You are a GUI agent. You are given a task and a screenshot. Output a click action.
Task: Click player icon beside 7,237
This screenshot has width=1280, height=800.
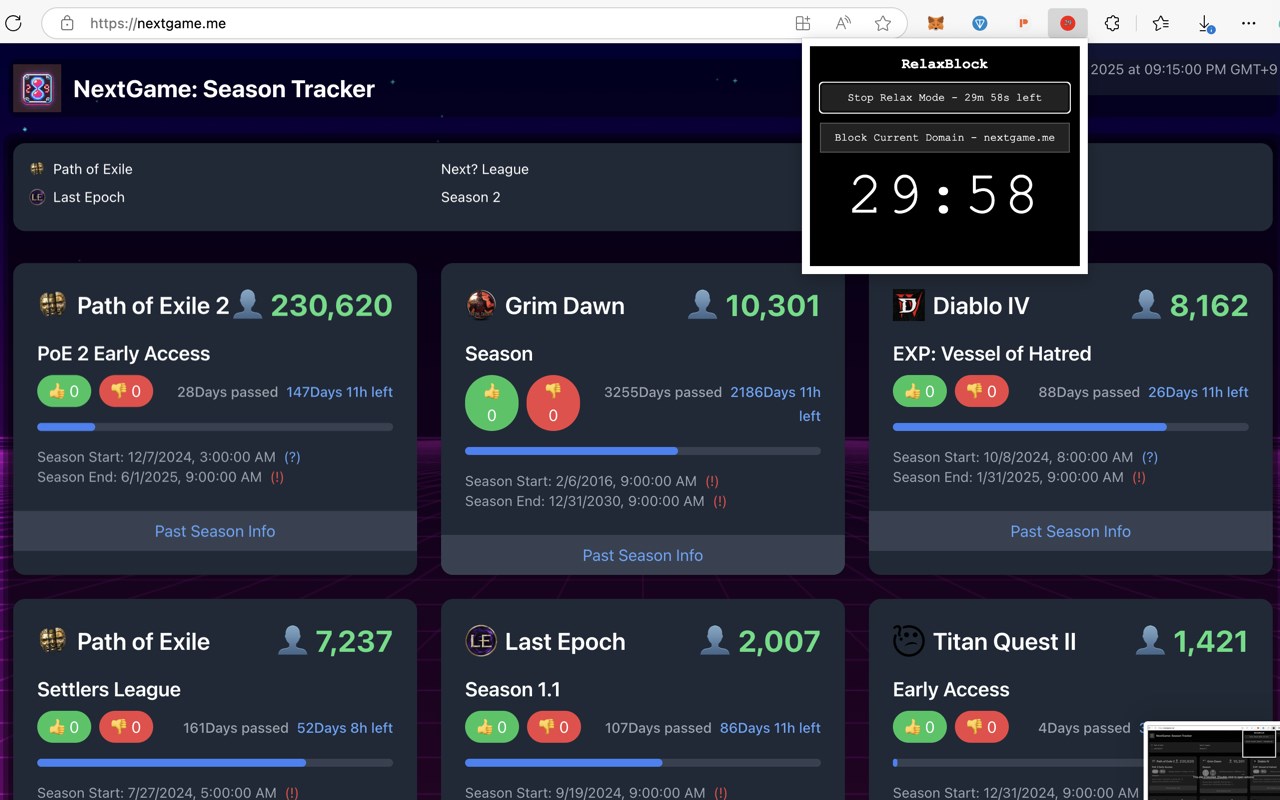click(293, 641)
